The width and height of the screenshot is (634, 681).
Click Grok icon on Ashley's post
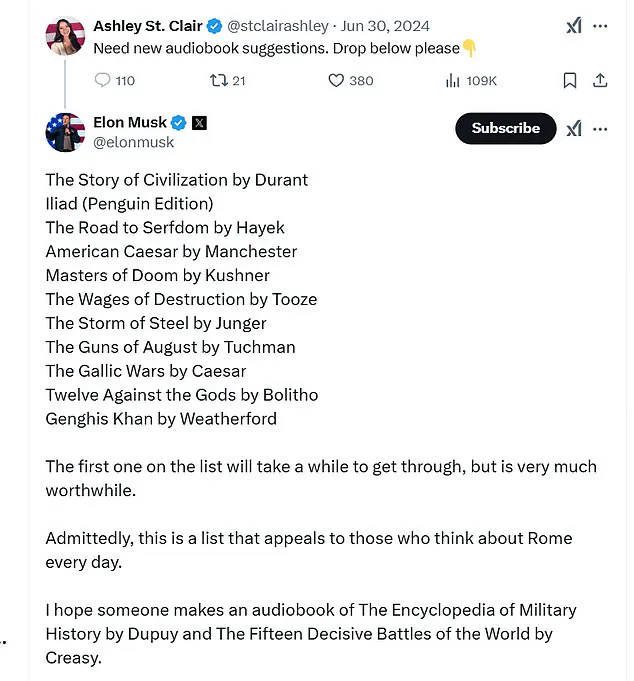tap(574, 26)
